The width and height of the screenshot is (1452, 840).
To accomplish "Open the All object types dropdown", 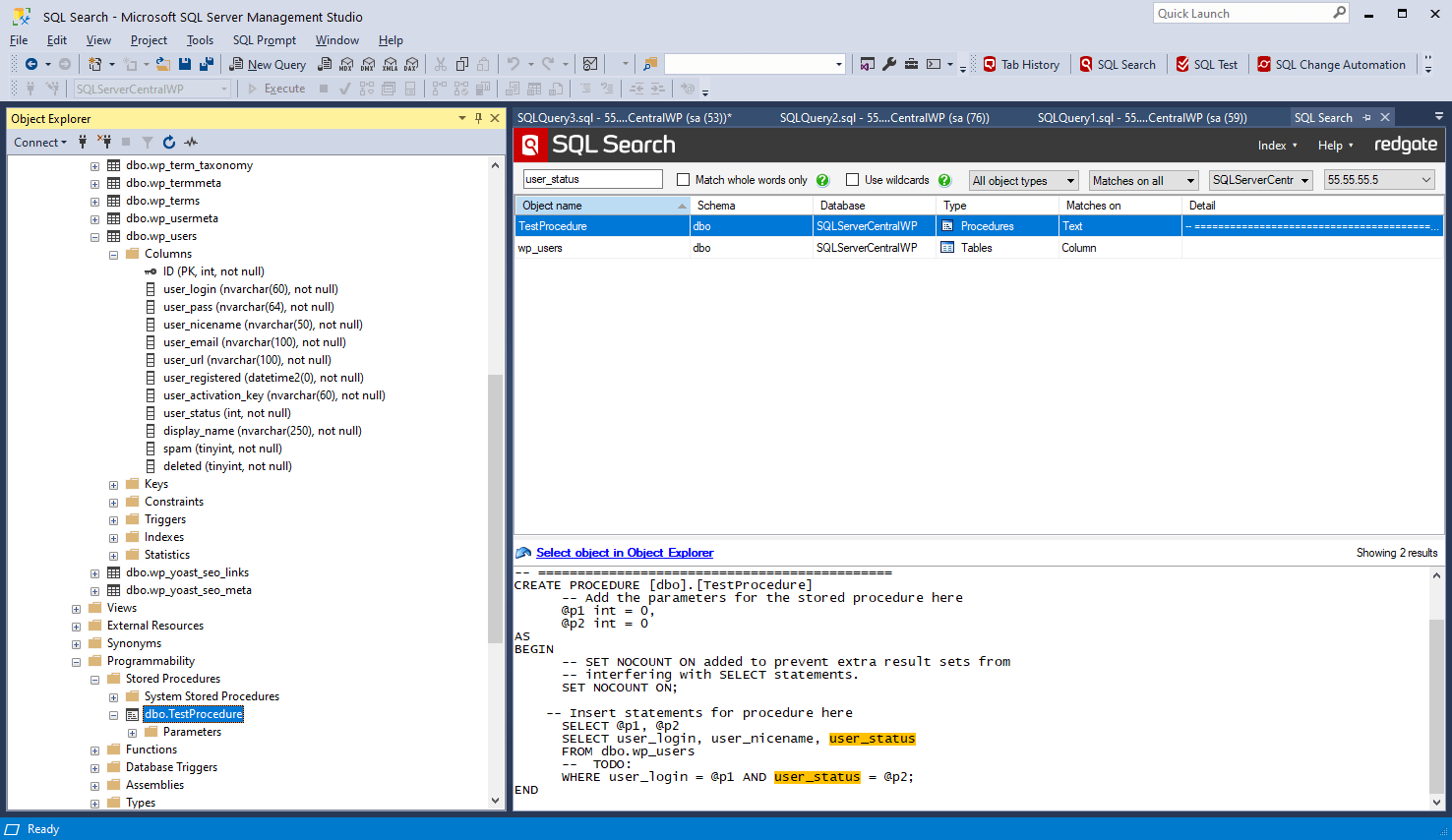I will [x=1022, y=180].
